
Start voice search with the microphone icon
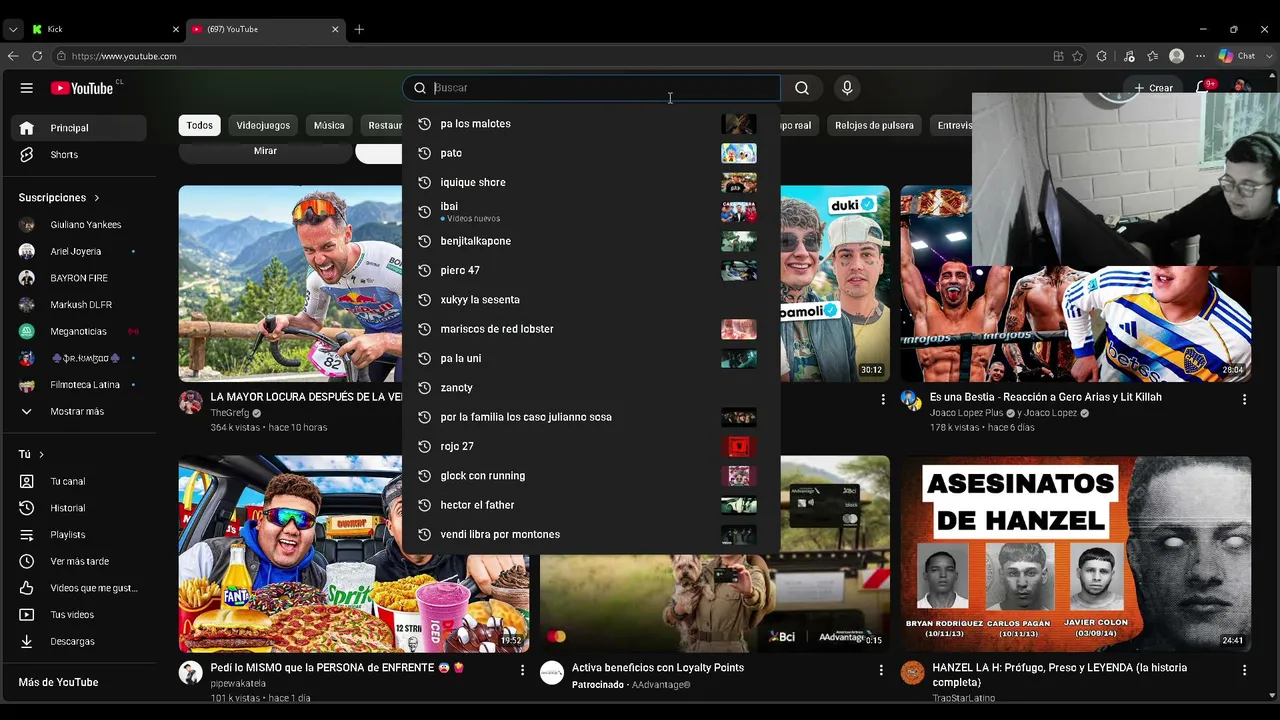(x=847, y=88)
